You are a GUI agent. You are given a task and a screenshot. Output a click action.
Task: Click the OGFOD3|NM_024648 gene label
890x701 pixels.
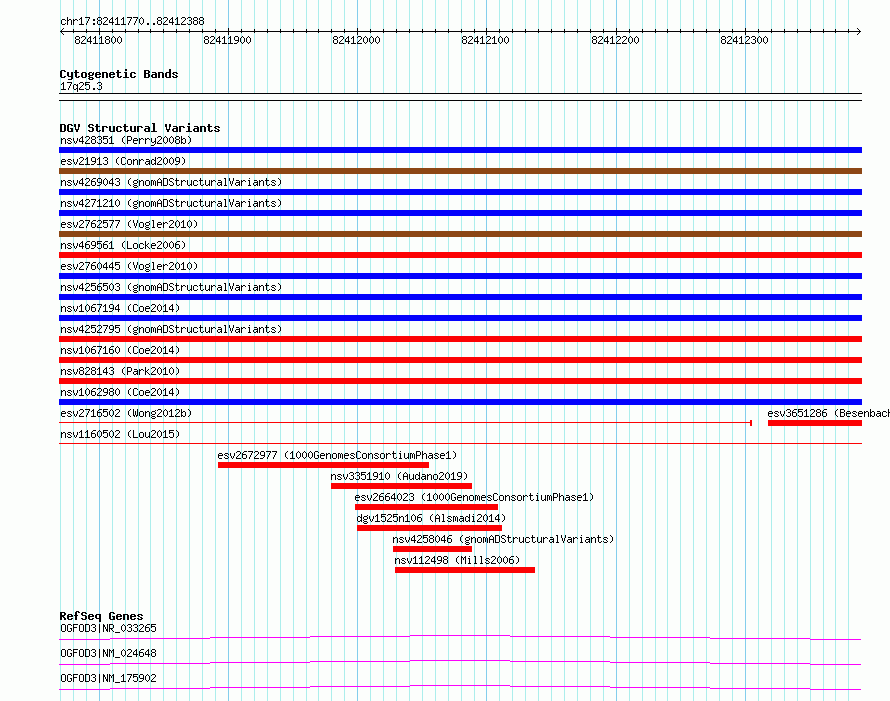[x=108, y=653]
